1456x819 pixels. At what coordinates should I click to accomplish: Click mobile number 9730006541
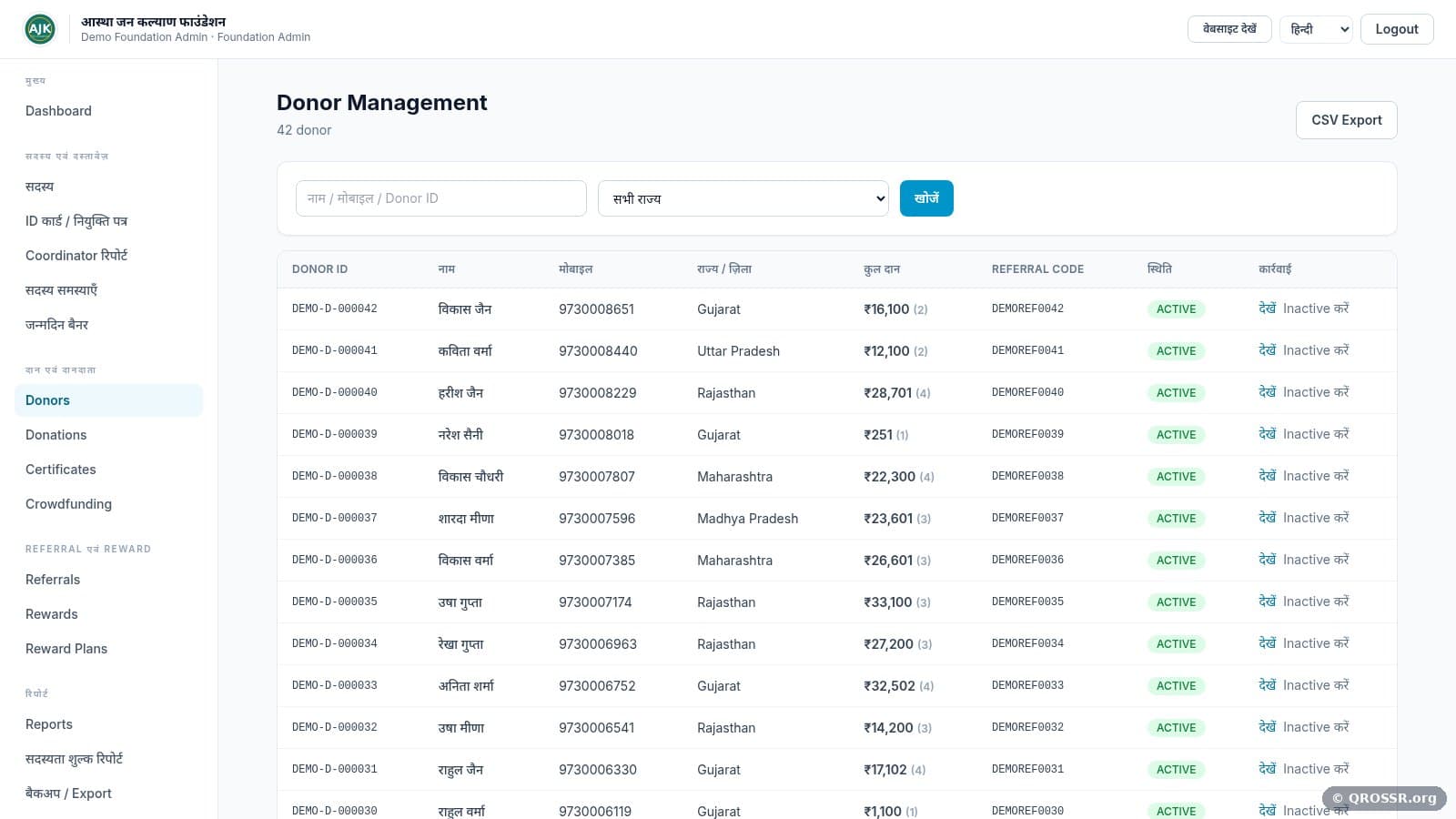click(x=596, y=728)
